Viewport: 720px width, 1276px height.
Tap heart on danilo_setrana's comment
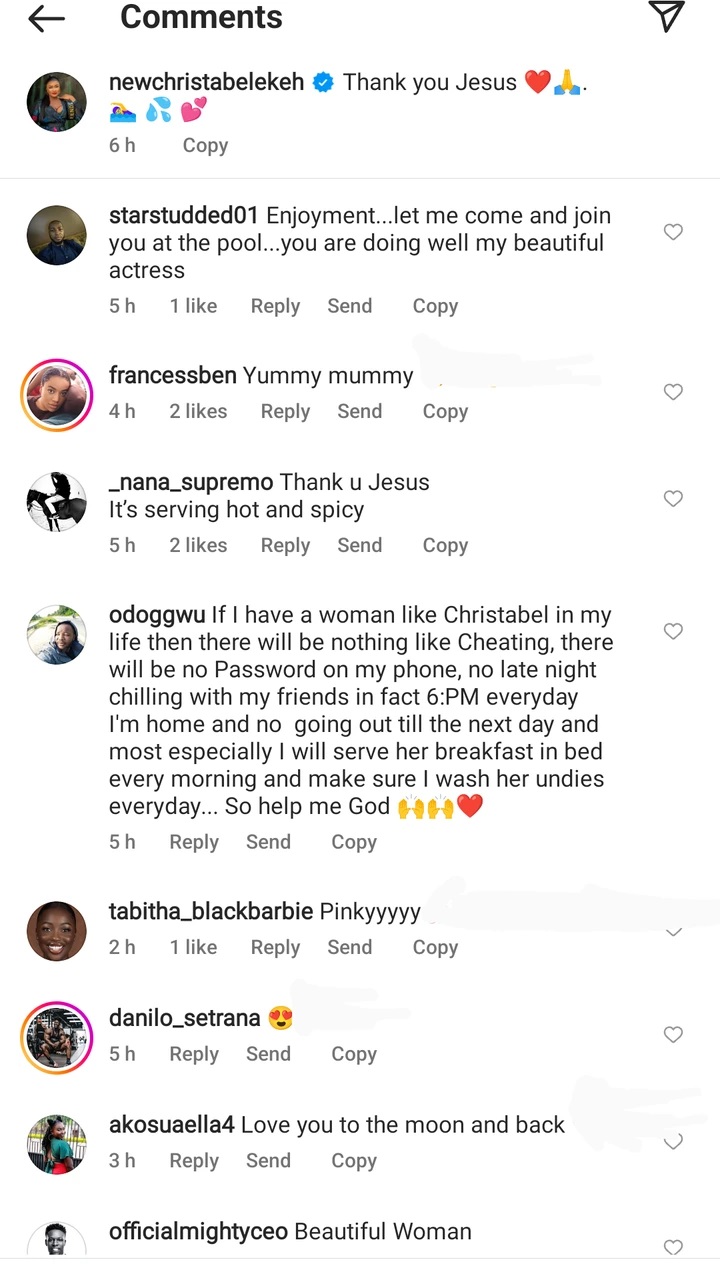point(673,1034)
